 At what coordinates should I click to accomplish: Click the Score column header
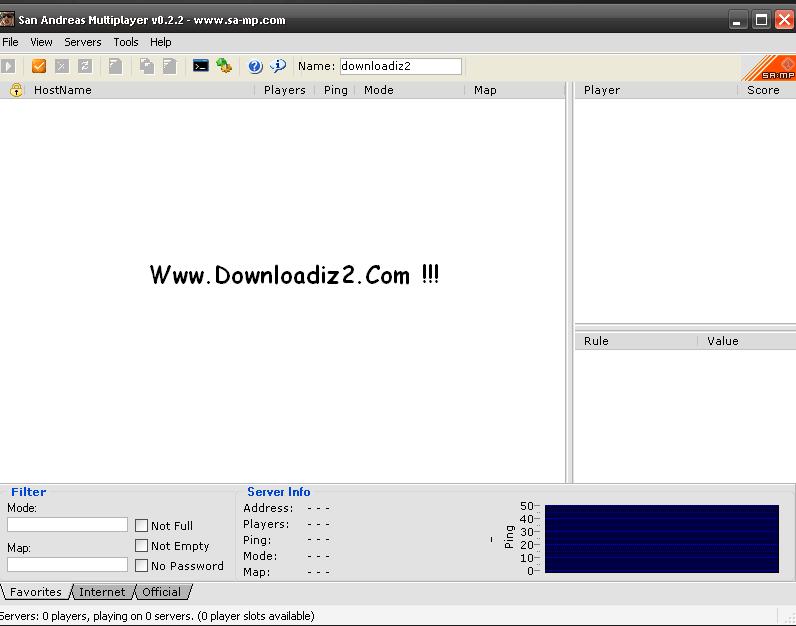[767, 90]
